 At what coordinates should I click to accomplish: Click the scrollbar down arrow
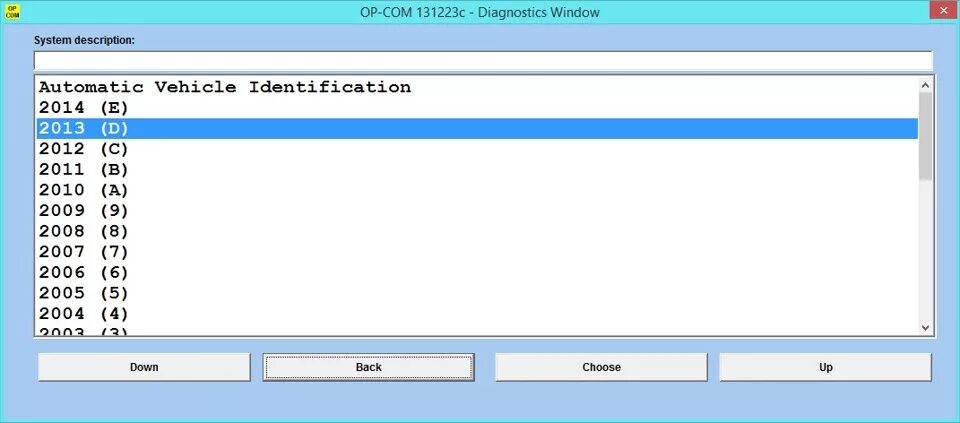click(926, 328)
